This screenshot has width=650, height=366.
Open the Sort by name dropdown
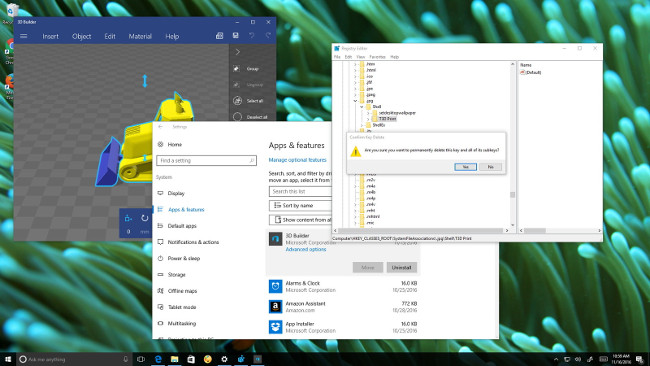(301, 206)
